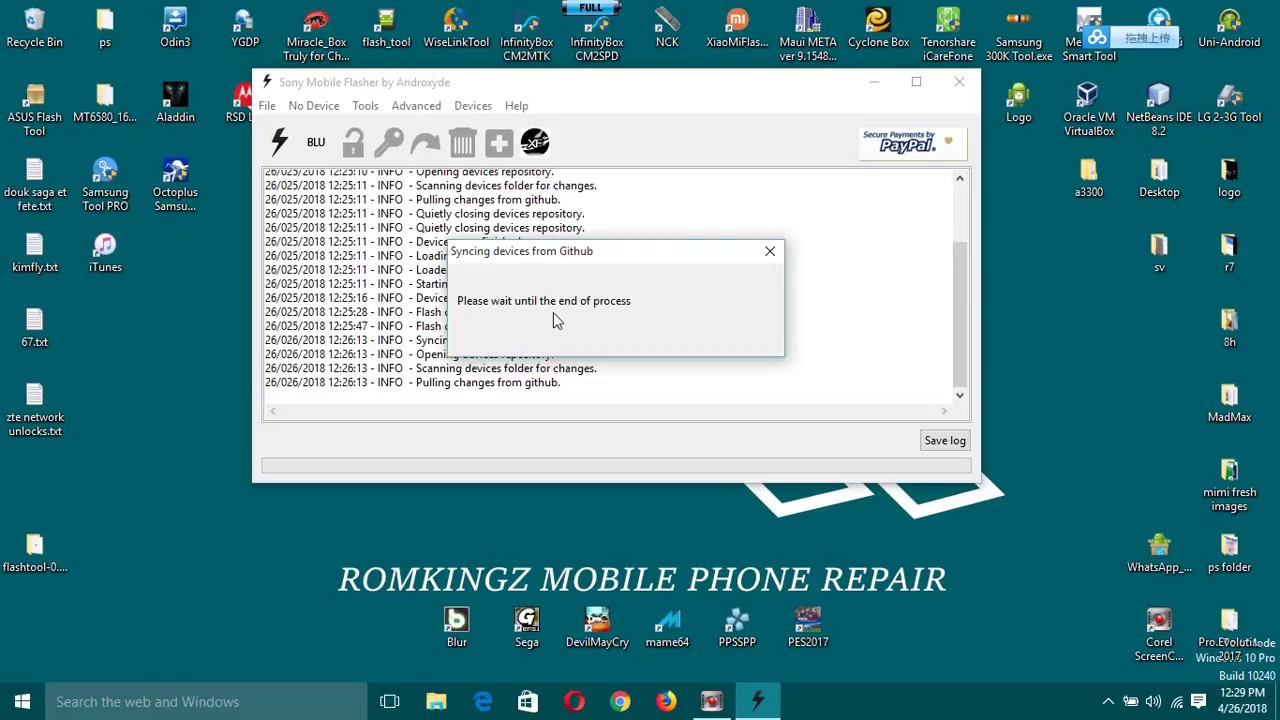Open the Tools menu
Viewport: 1280px width, 720px height.
365,106
